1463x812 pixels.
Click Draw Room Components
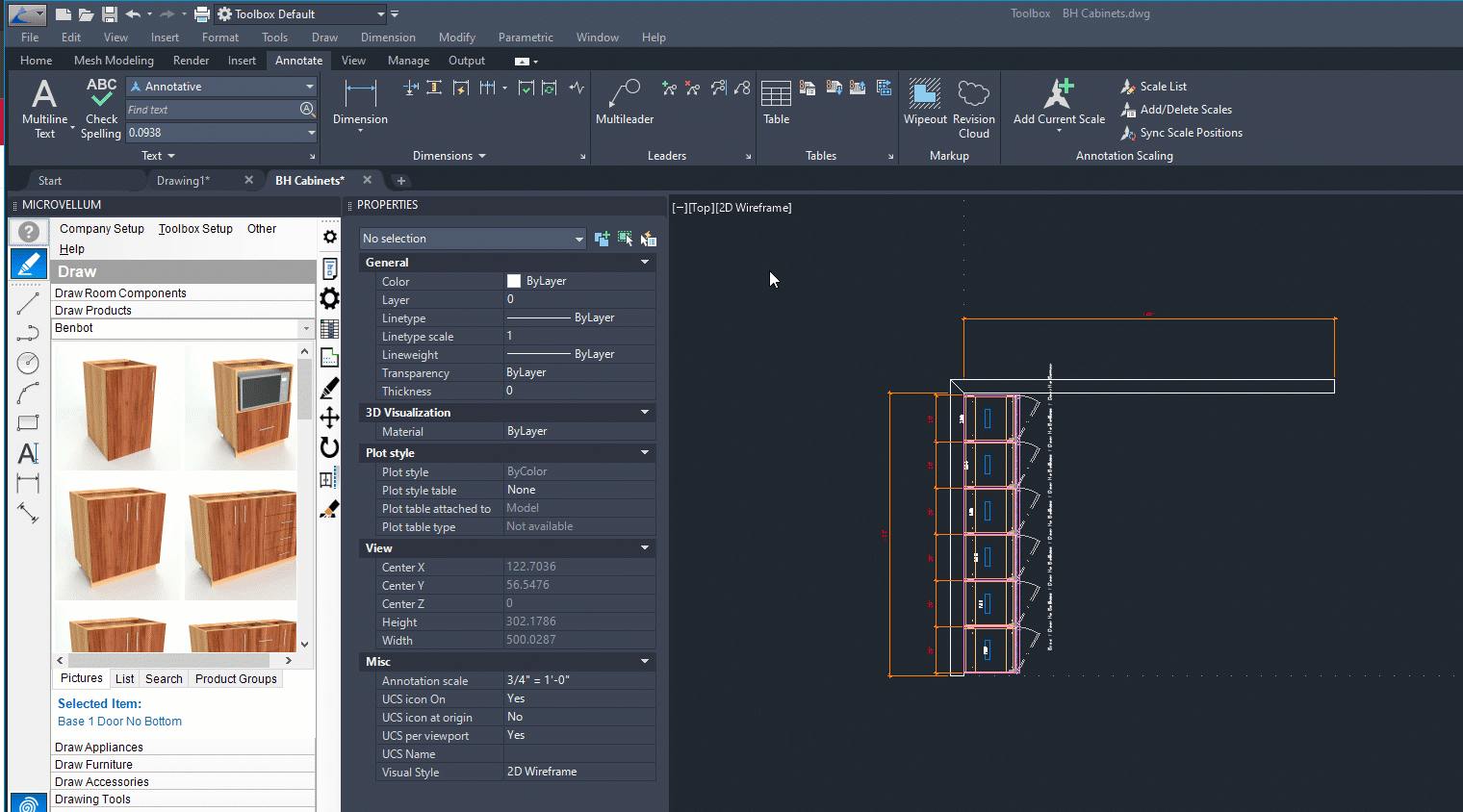click(120, 293)
